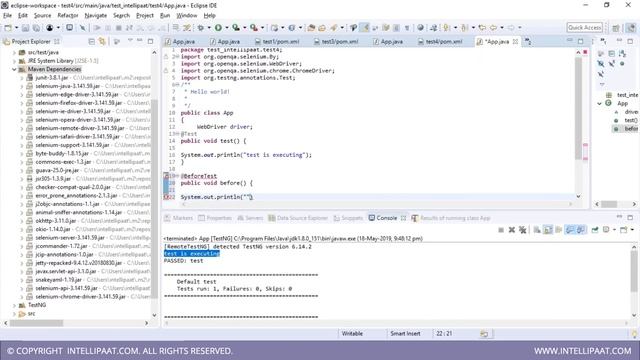Click the 'Writable' status bar entry
Screen dimensions: 640x360
coord(352,333)
